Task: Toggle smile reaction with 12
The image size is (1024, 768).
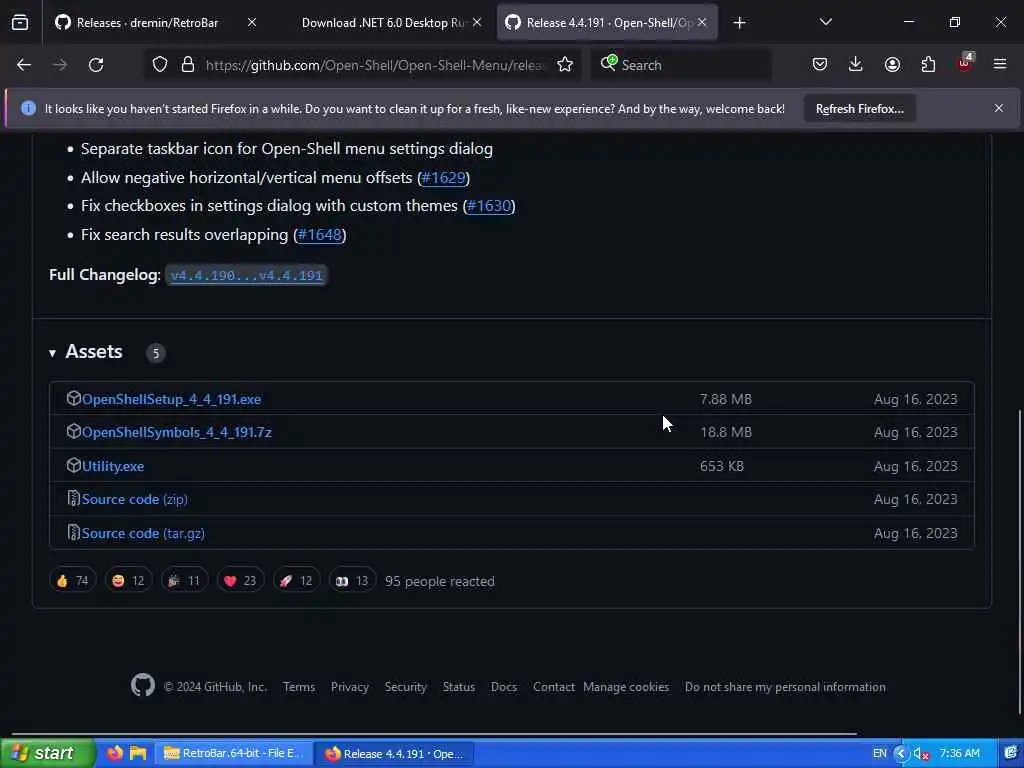Action: [x=128, y=581]
